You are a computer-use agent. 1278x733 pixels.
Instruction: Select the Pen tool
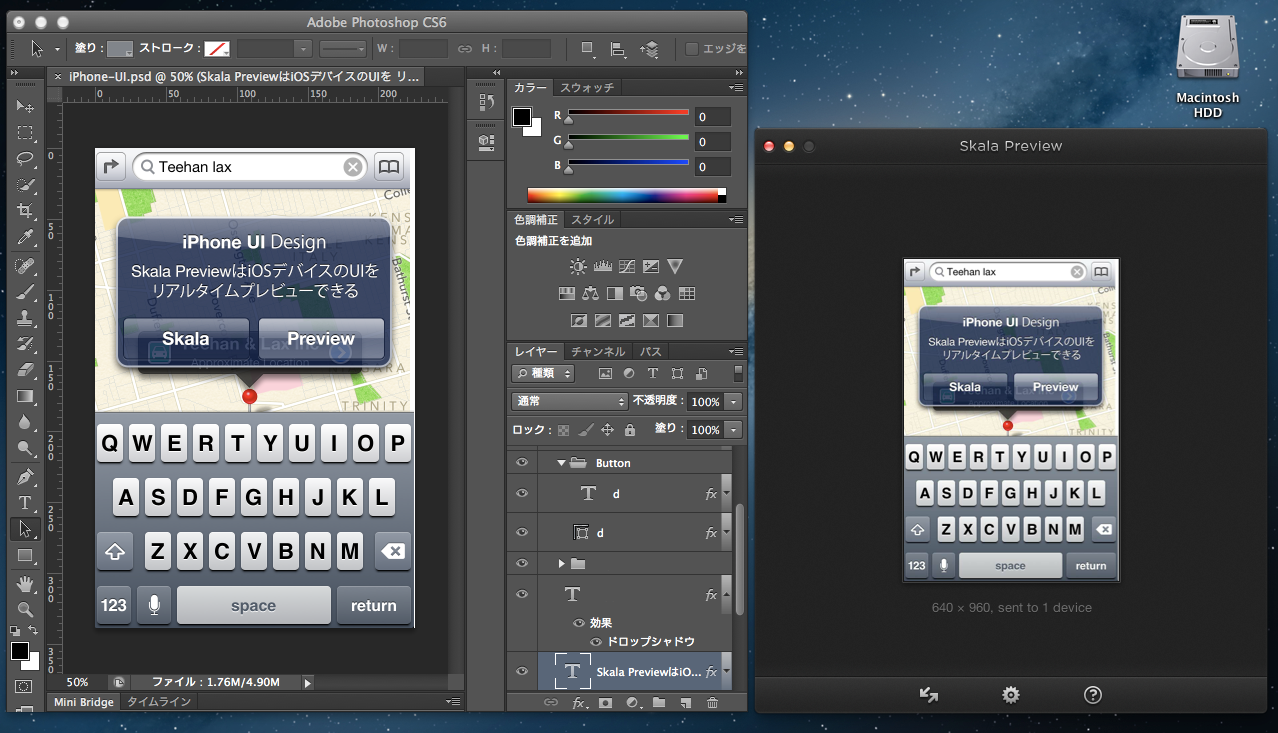[25, 477]
